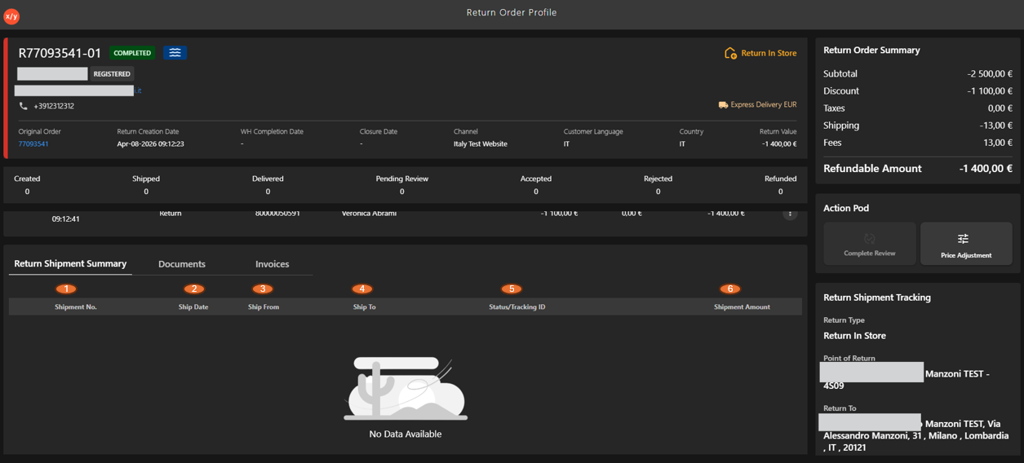Viewport: 1024px width, 463px height.
Task: Click the Taxes row in Return Order Summary
Action: [x=918, y=108]
